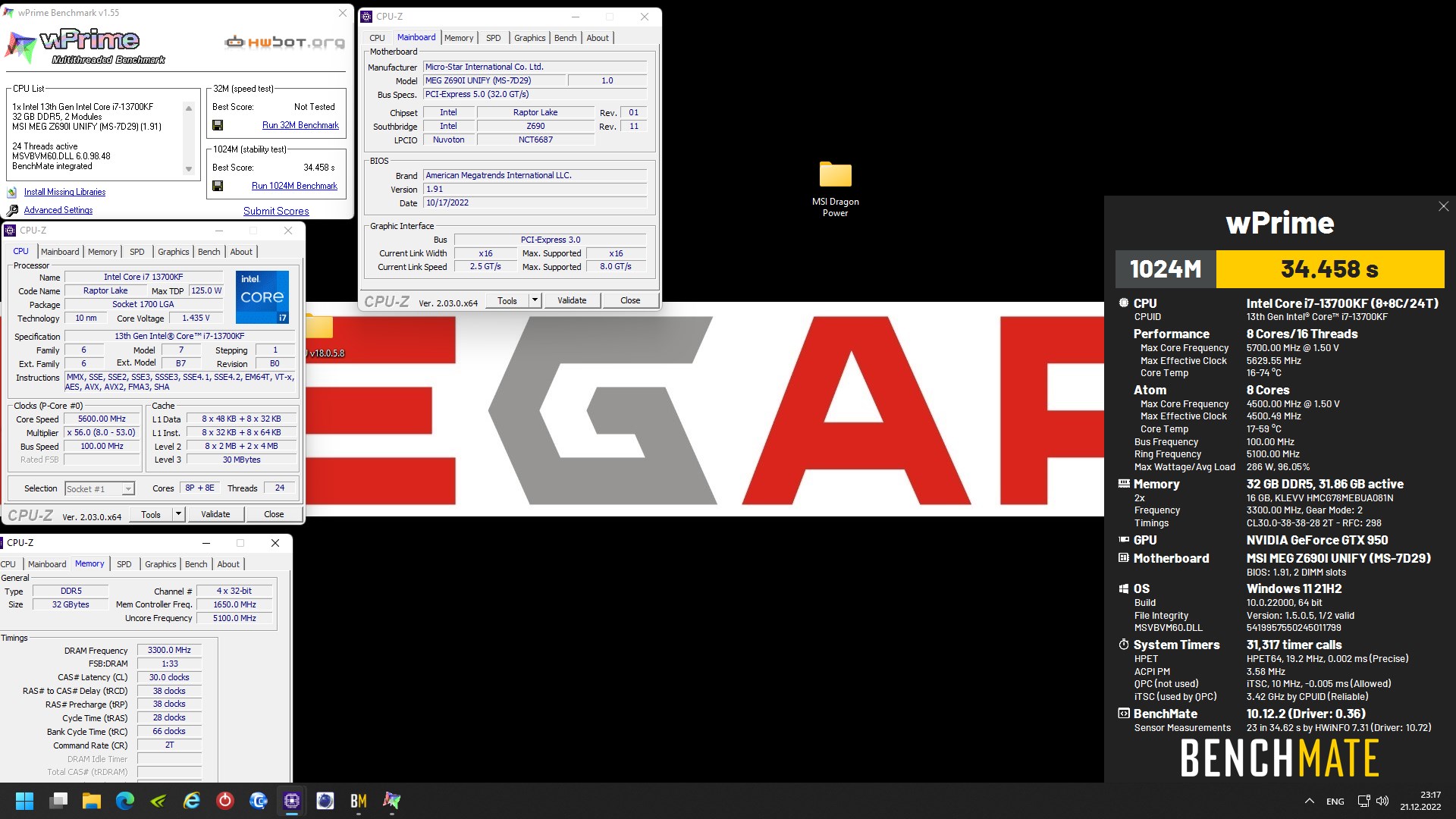Image resolution: width=1456 pixels, height=819 pixels.
Task: Click the Core Speed 5600.00 MHz field
Action: click(x=102, y=419)
